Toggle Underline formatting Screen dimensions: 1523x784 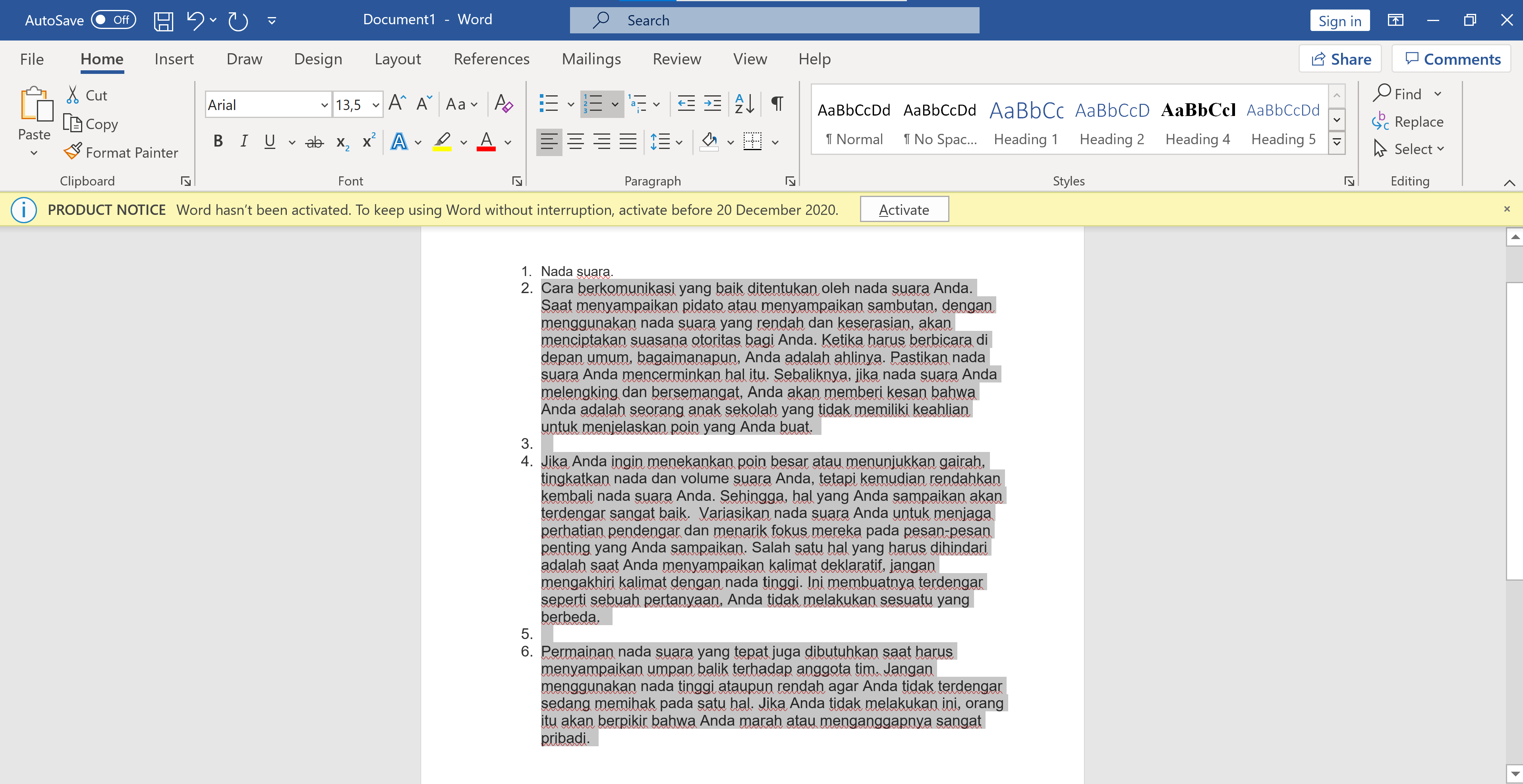tap(270, 141)
